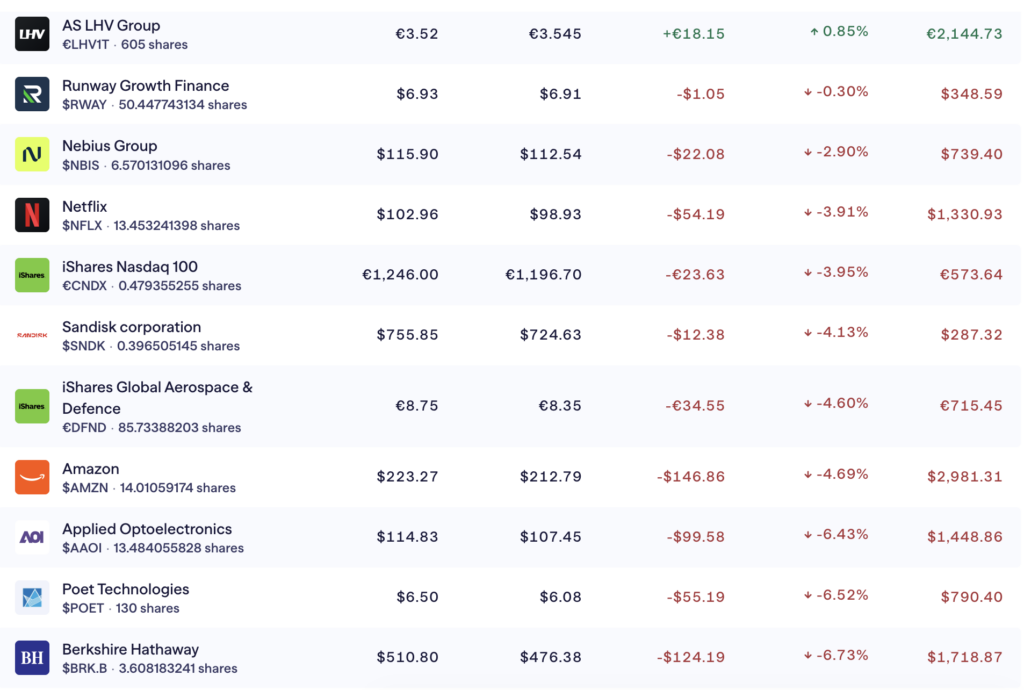
Task: Click the Applied Optoelectronics $107.45 price
Action: click(550, 537)
